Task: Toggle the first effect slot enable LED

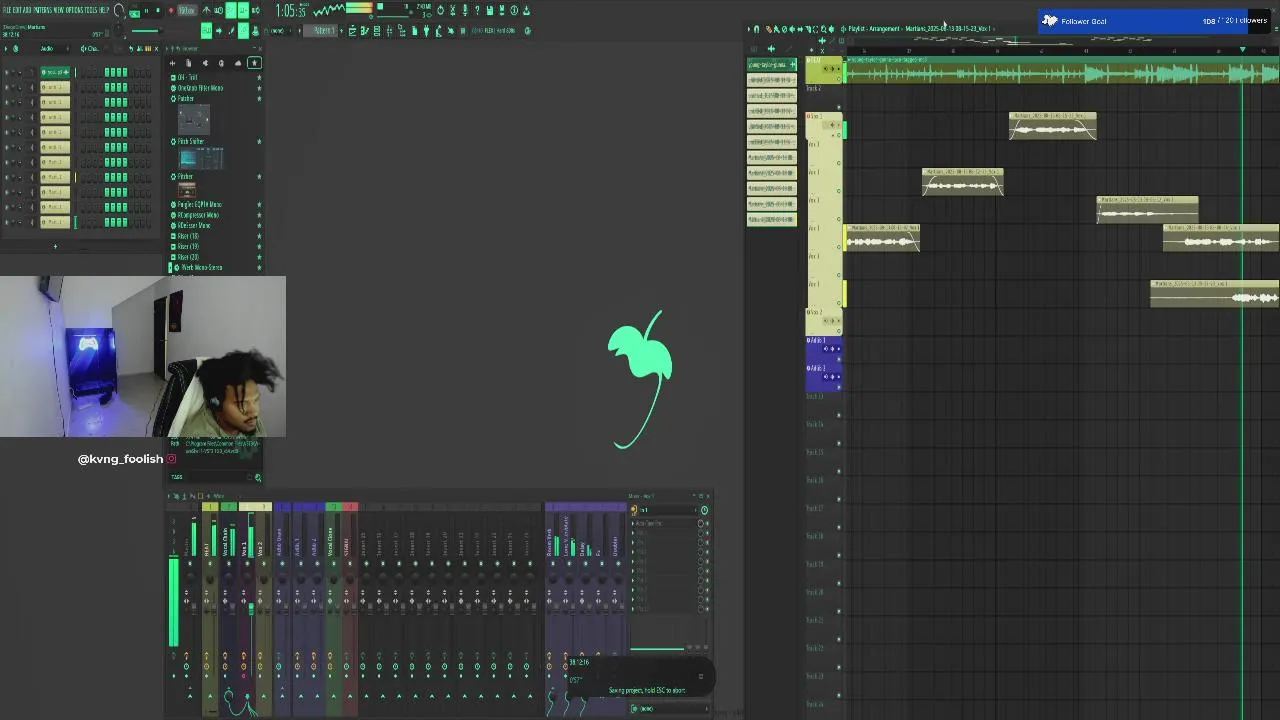Action: (x=707, y=523)
